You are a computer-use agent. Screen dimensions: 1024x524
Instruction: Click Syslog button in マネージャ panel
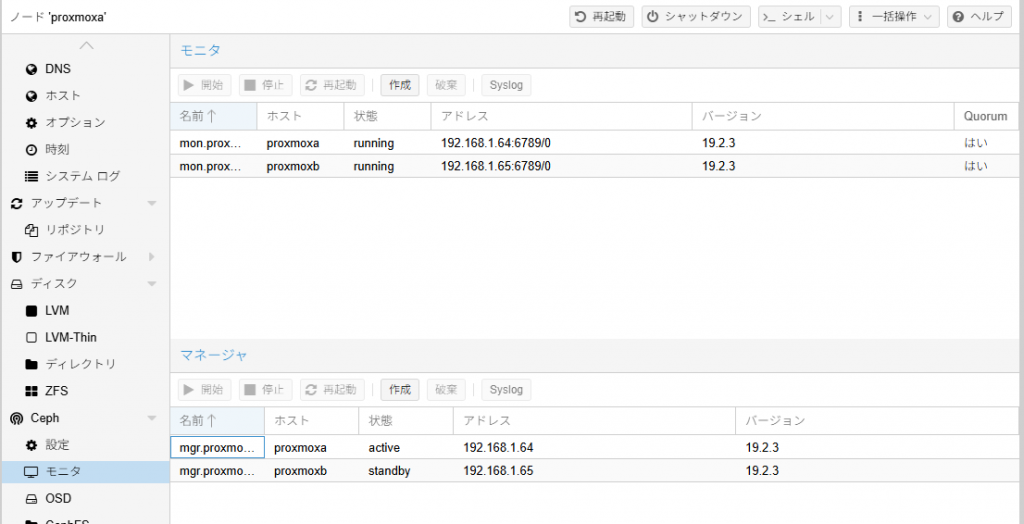pos(506,389)
